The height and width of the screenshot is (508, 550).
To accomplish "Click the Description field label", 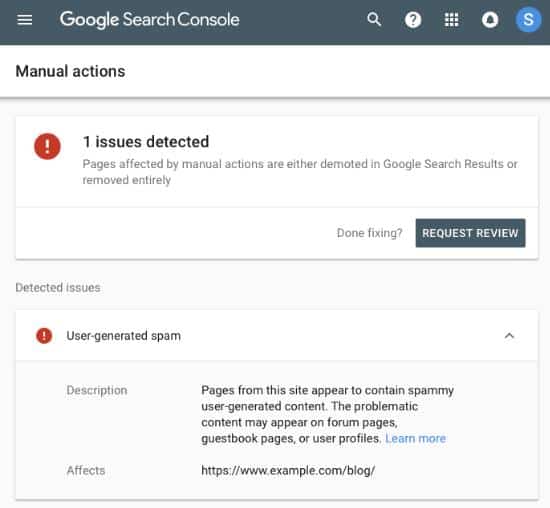I will click(97, 390).
